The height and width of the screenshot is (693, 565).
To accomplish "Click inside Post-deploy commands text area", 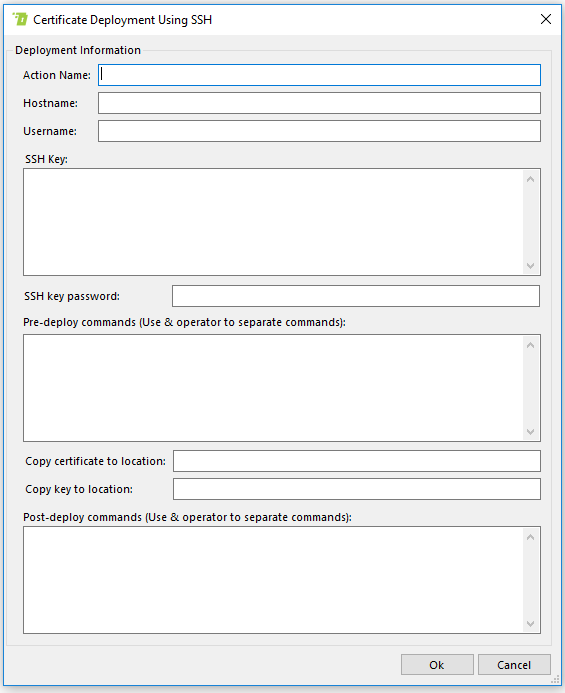I will point(273,580).
